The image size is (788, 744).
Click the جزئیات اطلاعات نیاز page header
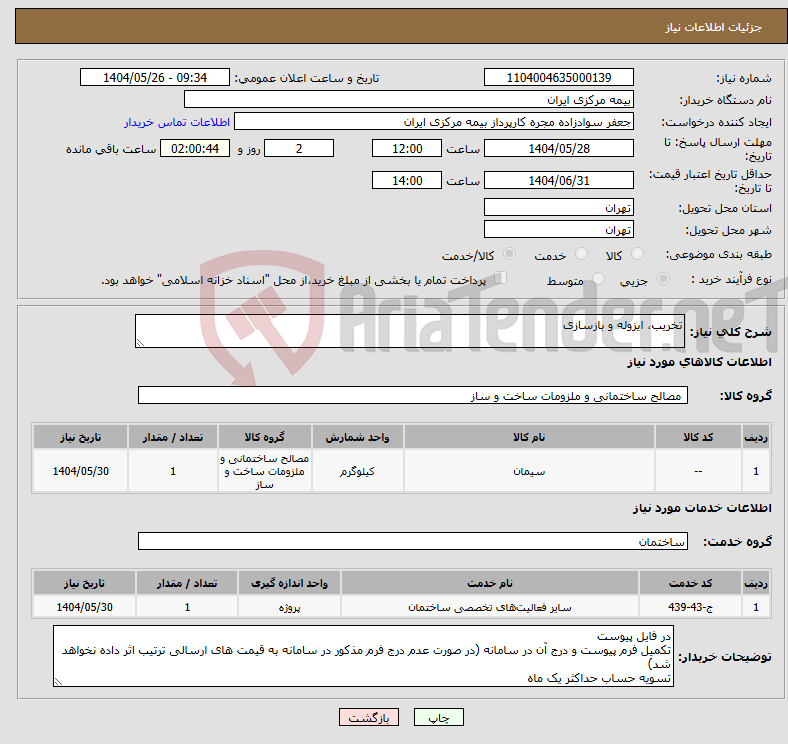[713, 27]
